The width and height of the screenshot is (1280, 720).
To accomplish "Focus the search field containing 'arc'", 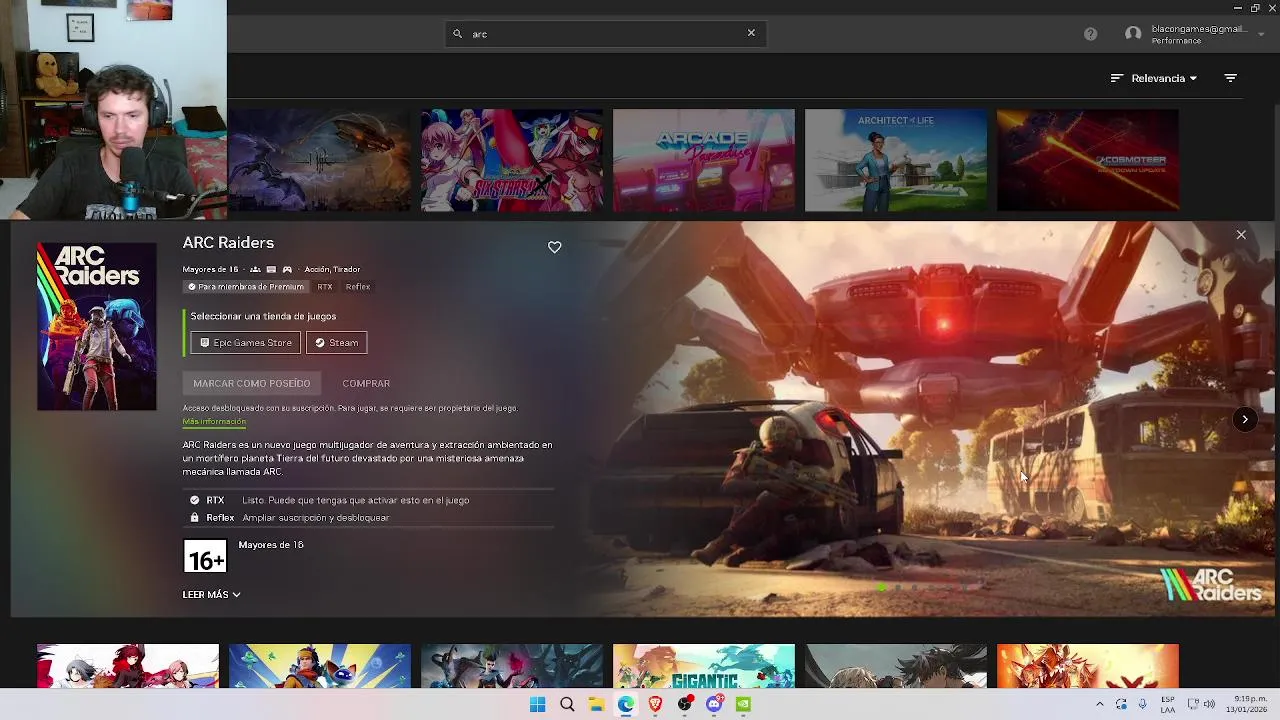I will tap(604, 34).
